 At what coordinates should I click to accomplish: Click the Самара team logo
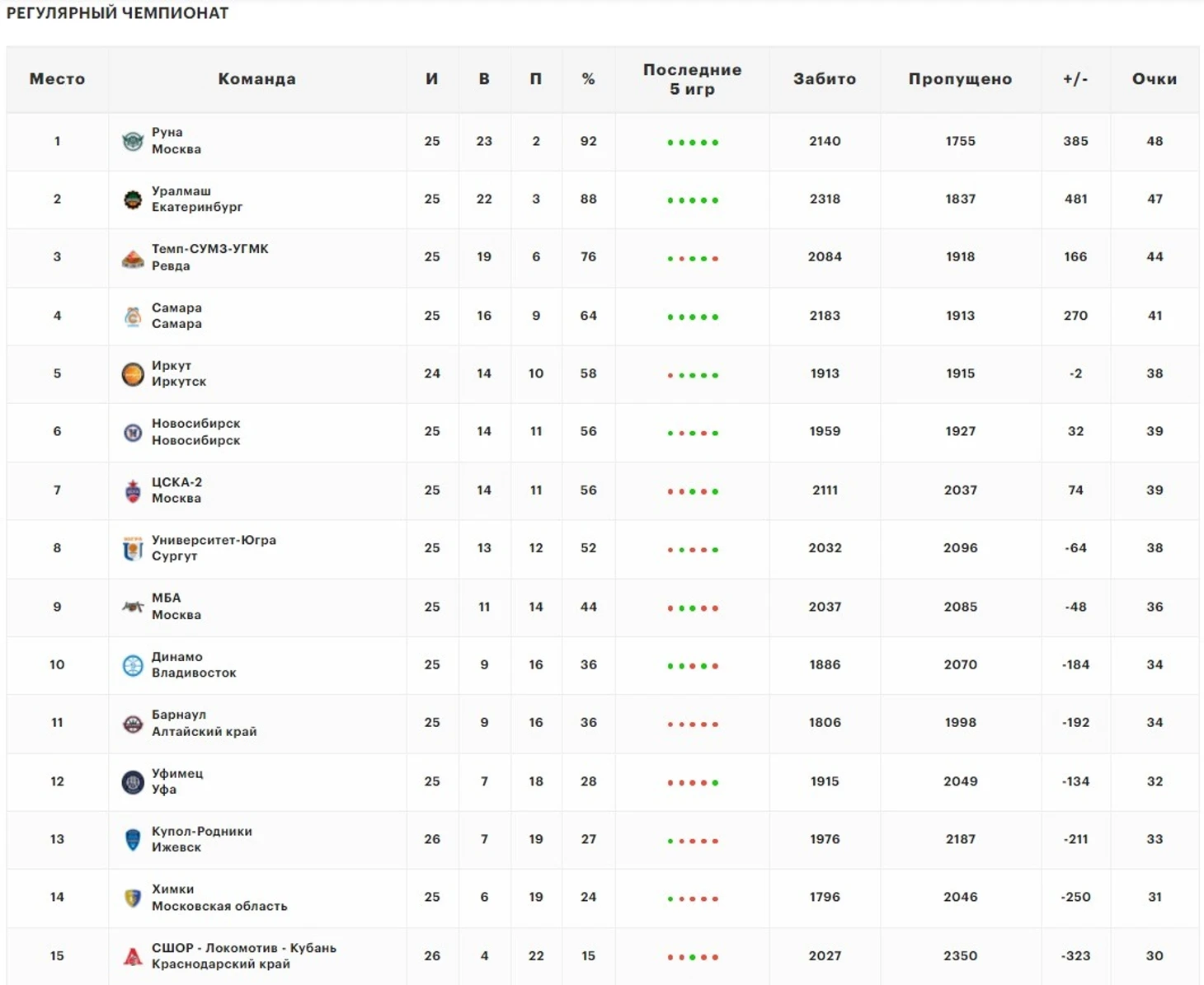pos(133,316)
